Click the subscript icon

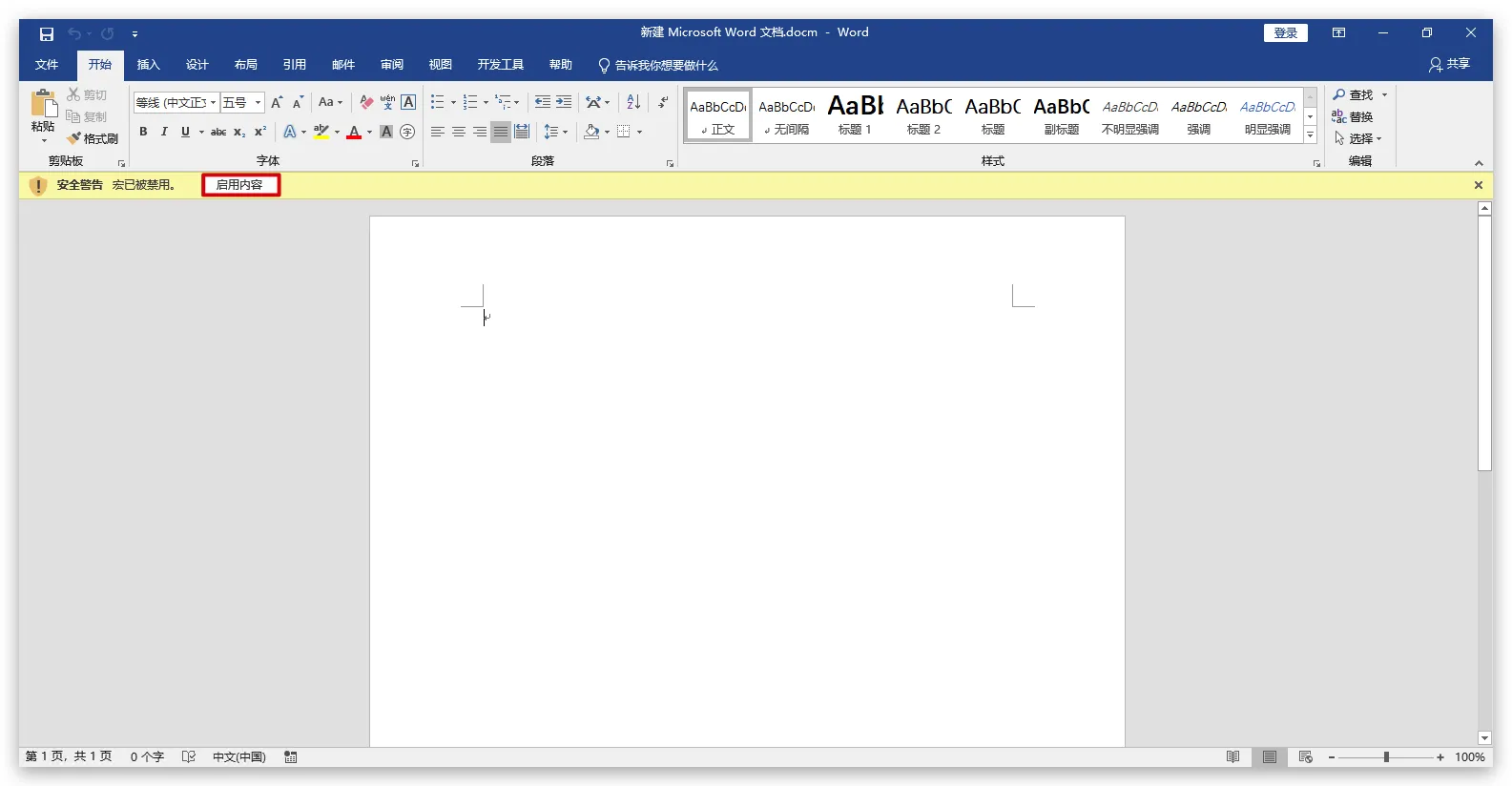pyautogui.click(x=239, y=132)
